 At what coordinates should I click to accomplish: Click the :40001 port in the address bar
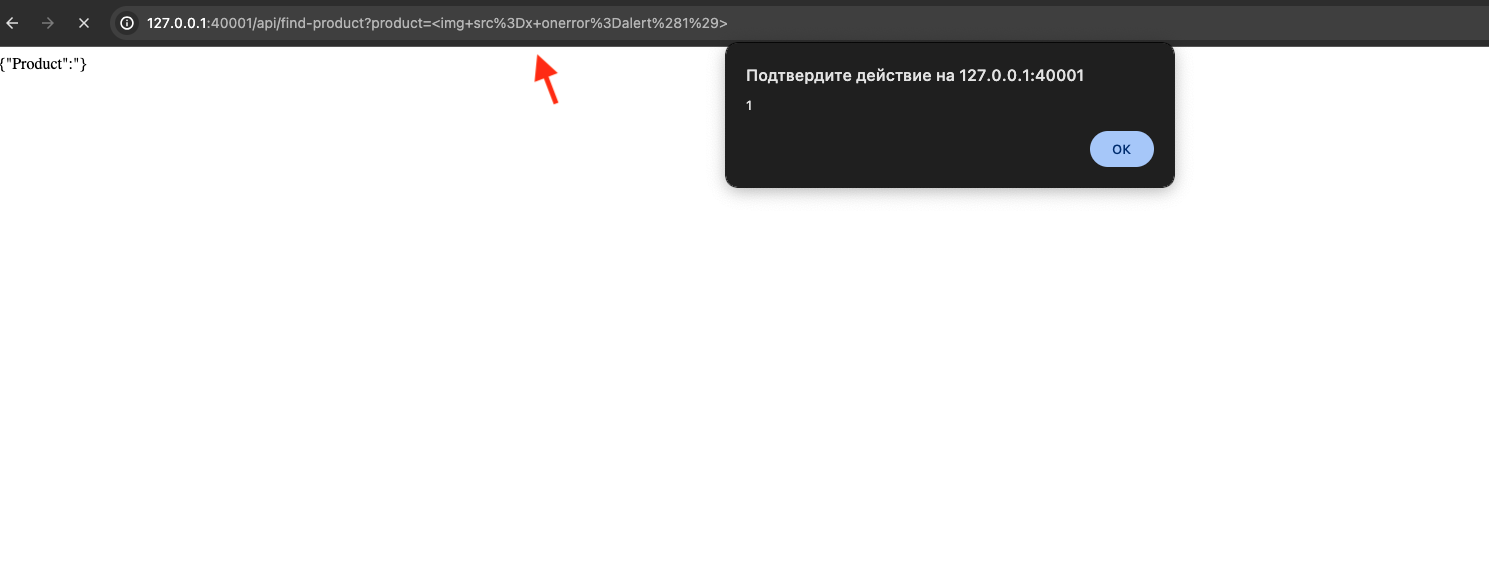(x=227, y=22)
